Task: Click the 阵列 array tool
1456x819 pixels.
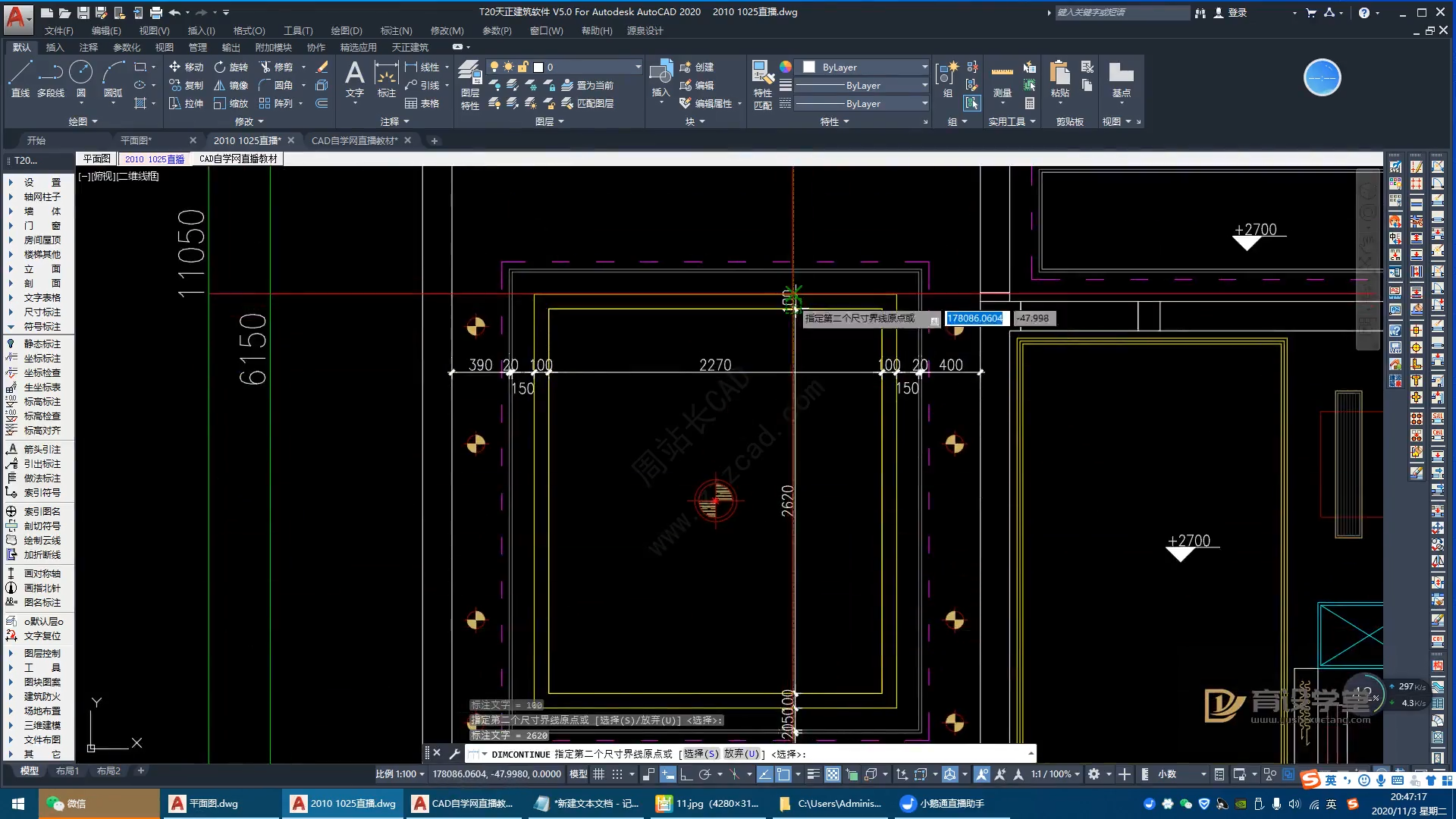Action: [276, 103]
